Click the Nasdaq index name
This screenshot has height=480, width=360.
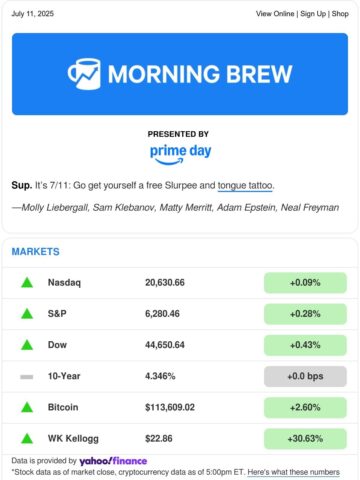click(x=64, y=283)
